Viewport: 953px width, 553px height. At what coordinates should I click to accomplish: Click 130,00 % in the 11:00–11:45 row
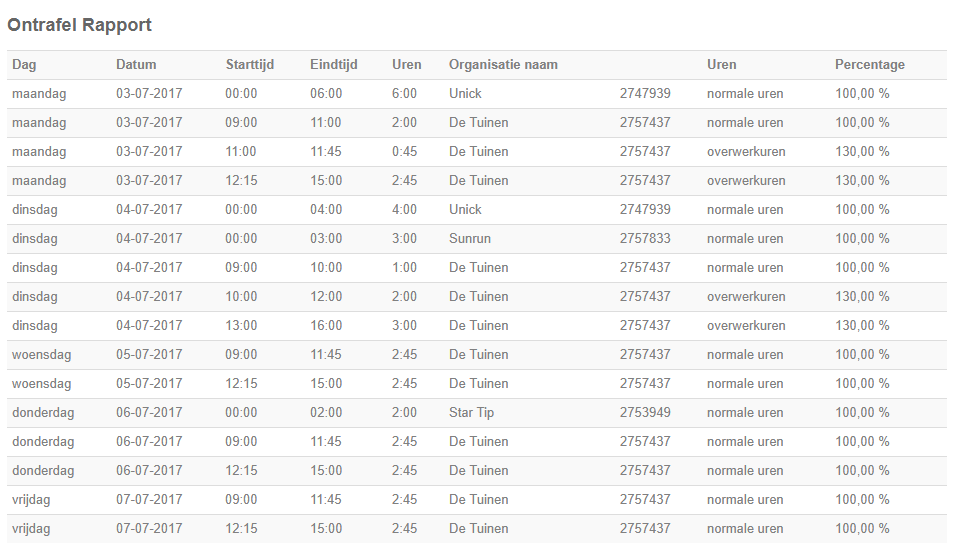[862, 152]
